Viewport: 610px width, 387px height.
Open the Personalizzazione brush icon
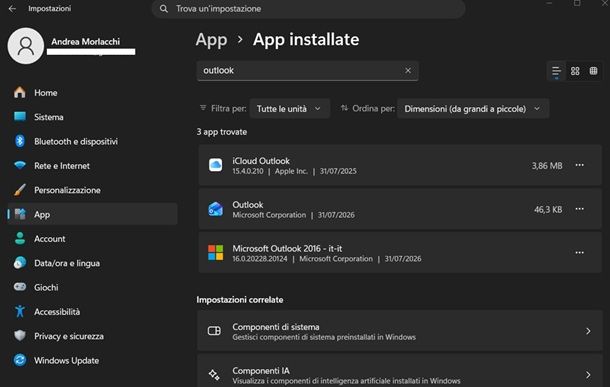pyautogui.click(x=20, y=190)
